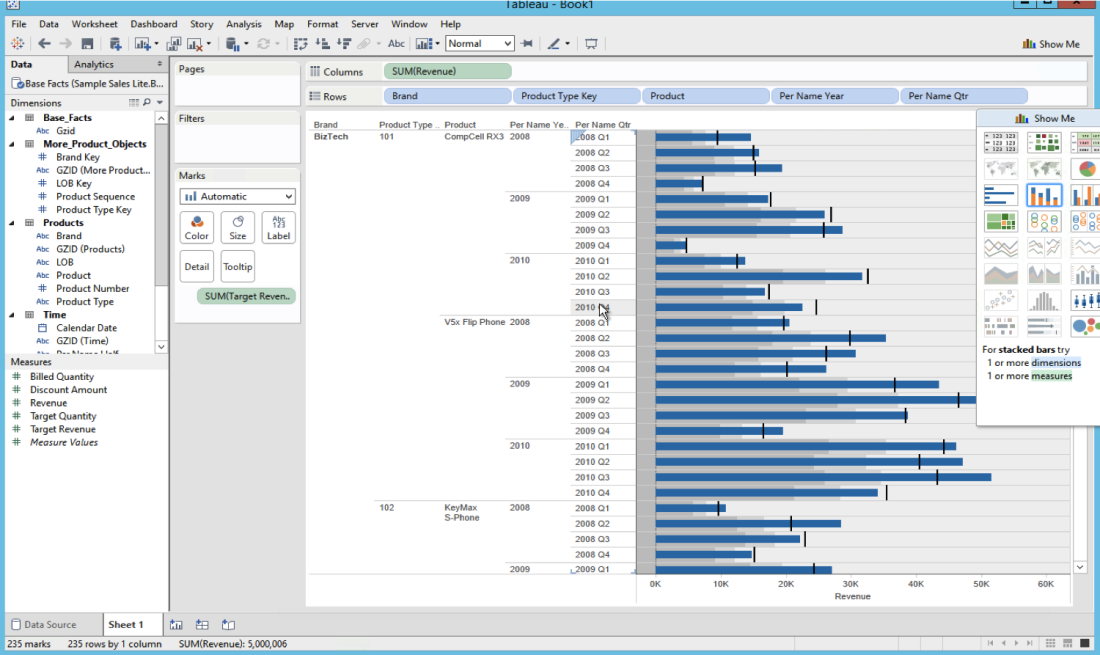This screenshot has height=655, width=1100.
Task: Click the SUM(Target Revenue) marks pill
Action: [247, 296]
